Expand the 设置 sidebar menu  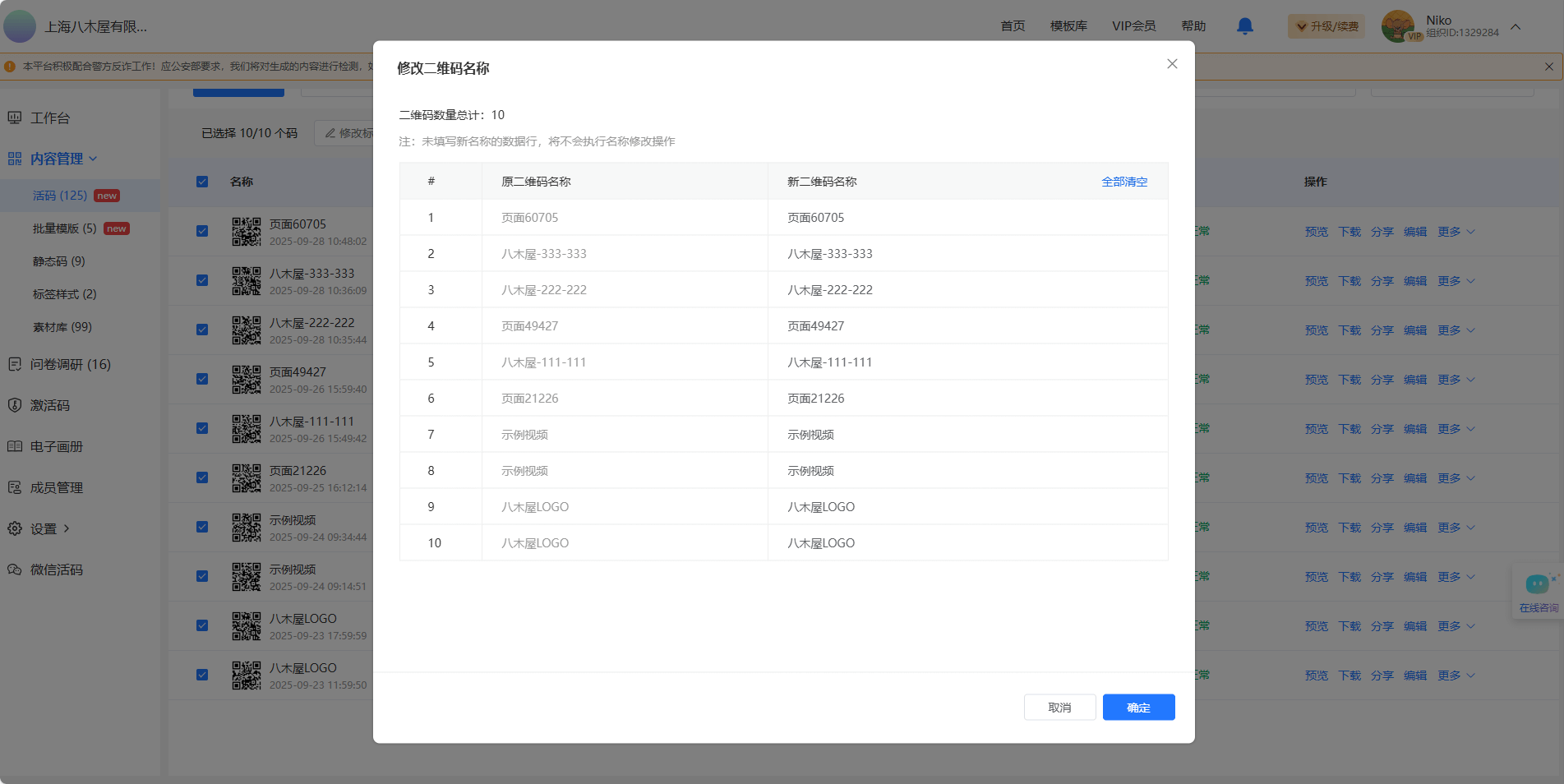(49, 528)
